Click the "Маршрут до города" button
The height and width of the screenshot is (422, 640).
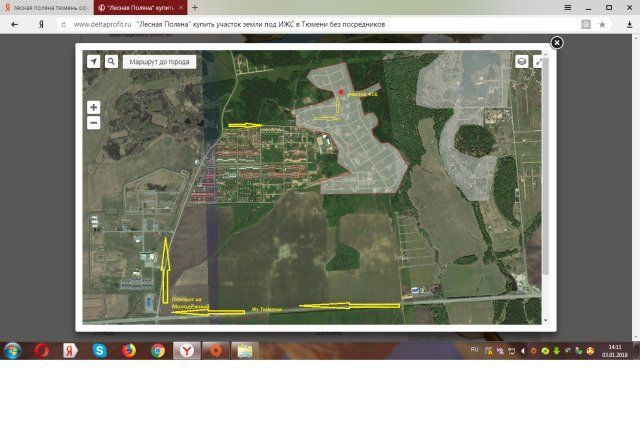point(159,62)
